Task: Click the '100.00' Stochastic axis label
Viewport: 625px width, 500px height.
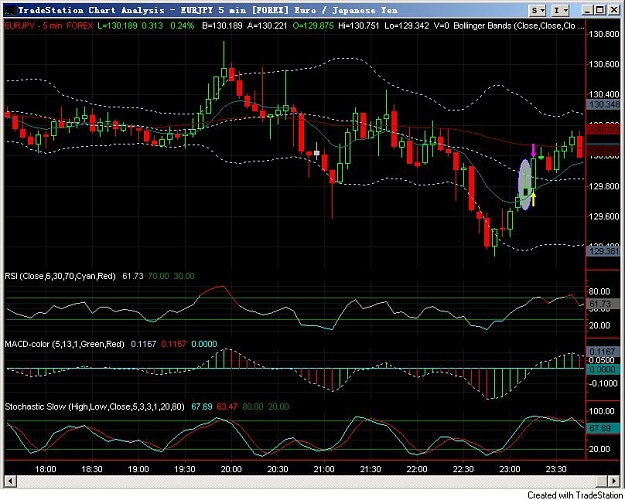Action: pos(602,411)
